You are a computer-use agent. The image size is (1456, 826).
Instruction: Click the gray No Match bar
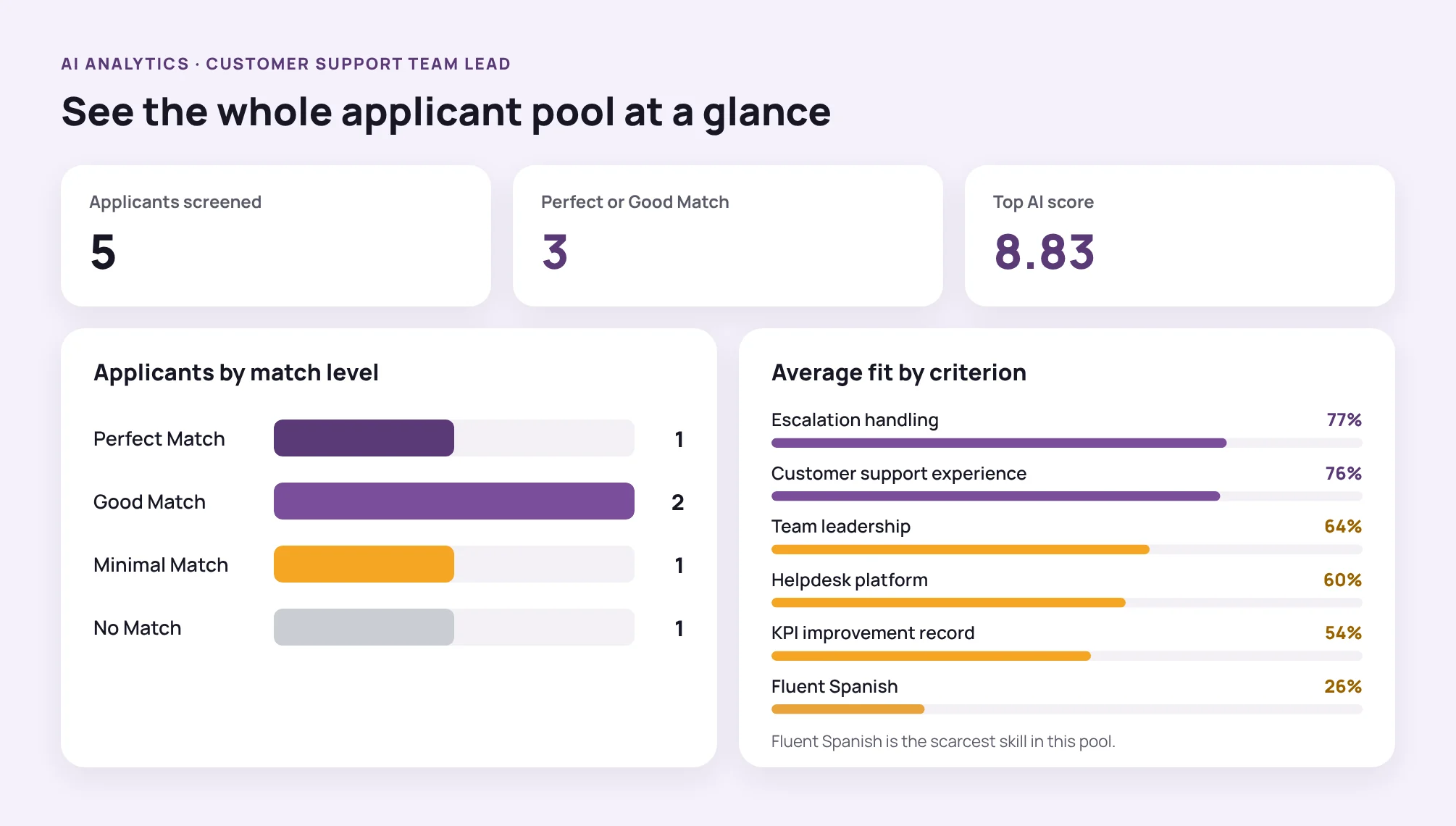(364, 627)
